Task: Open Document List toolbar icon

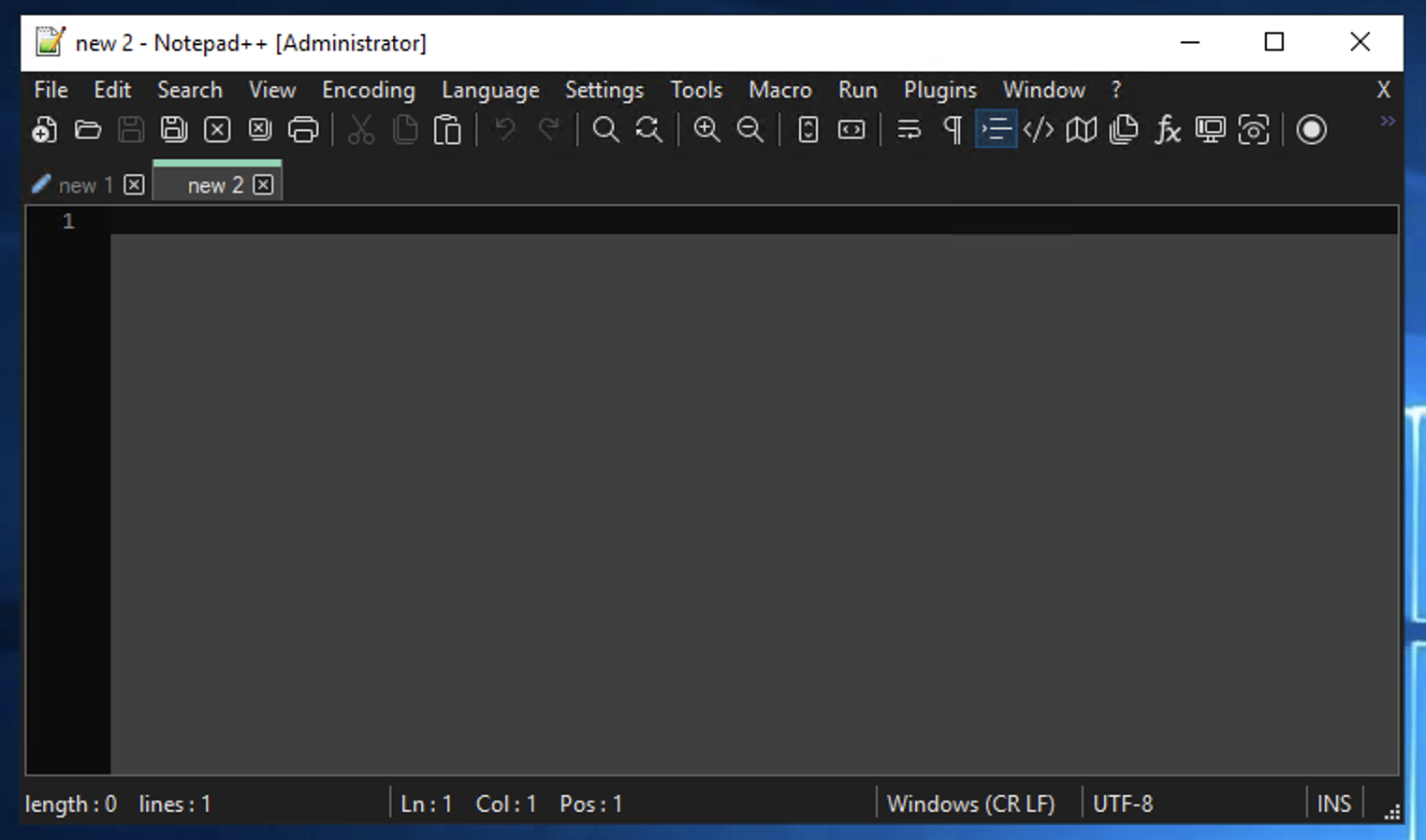Action: (1125, 129)
